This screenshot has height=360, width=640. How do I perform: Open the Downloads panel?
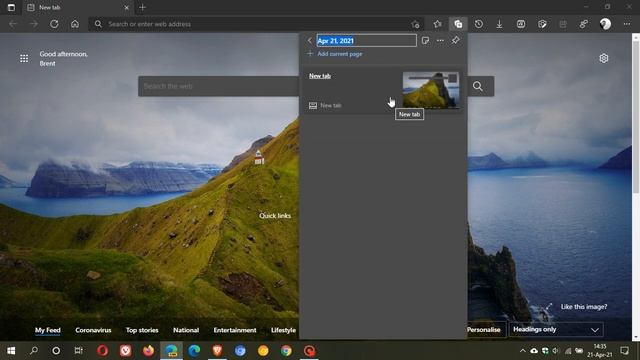point(499,24)
